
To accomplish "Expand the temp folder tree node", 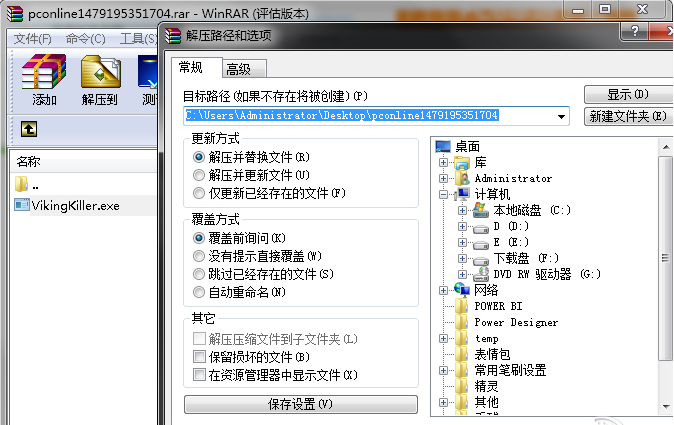I will pyautogui.click(x=442, y=339).
